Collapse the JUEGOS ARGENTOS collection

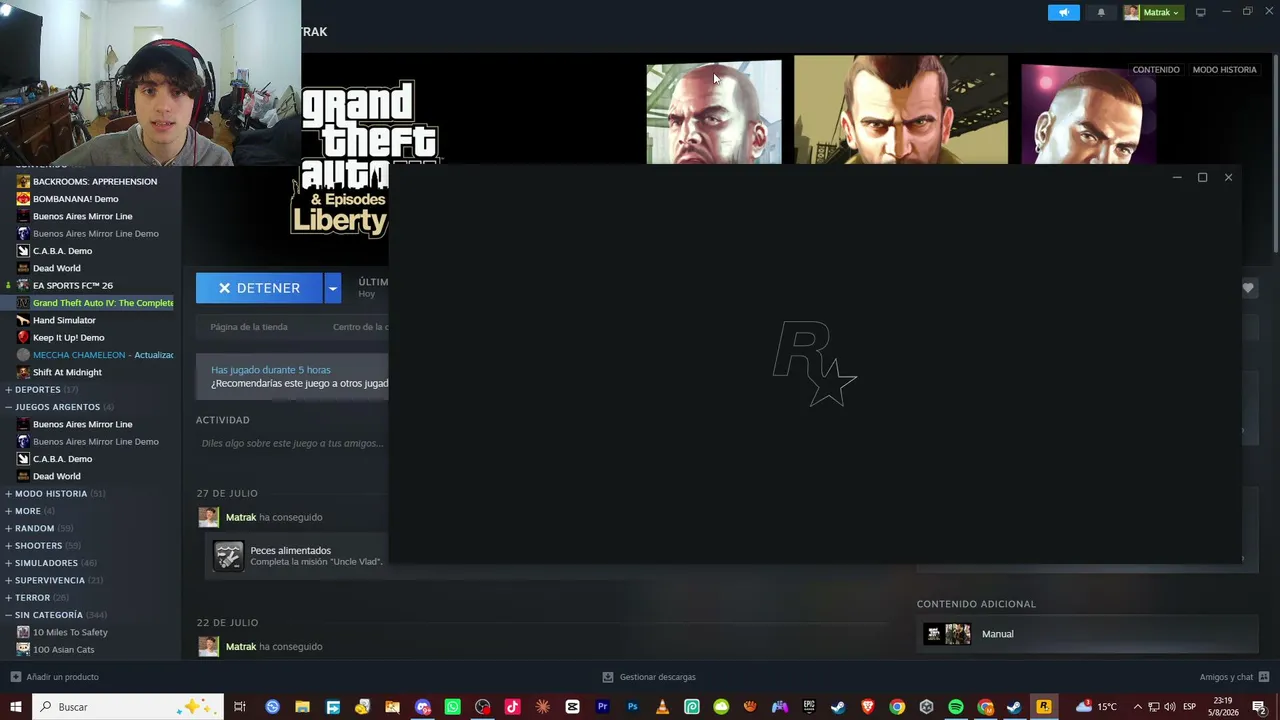click(x=57, y=407)
